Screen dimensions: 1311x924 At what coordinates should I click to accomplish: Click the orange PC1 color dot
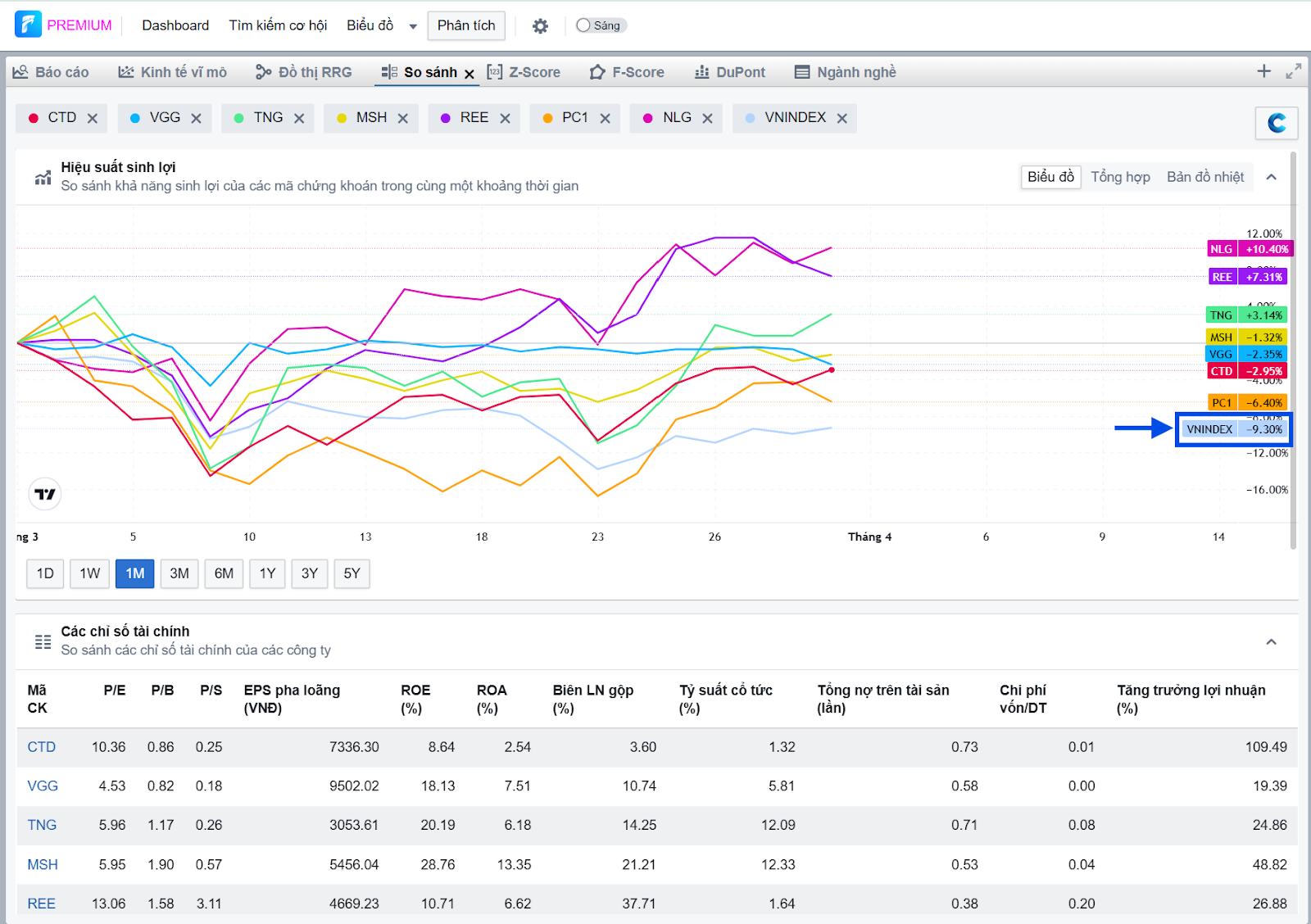[547, 118]
